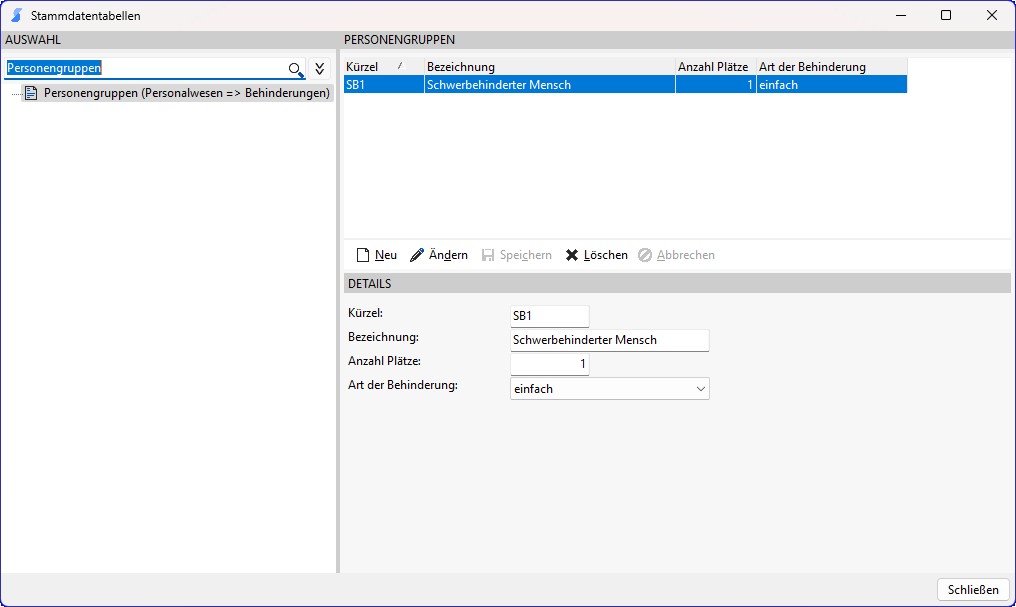
Task: Minimize the Stammdatentabellen window
Action: click(x=901, y=16)
